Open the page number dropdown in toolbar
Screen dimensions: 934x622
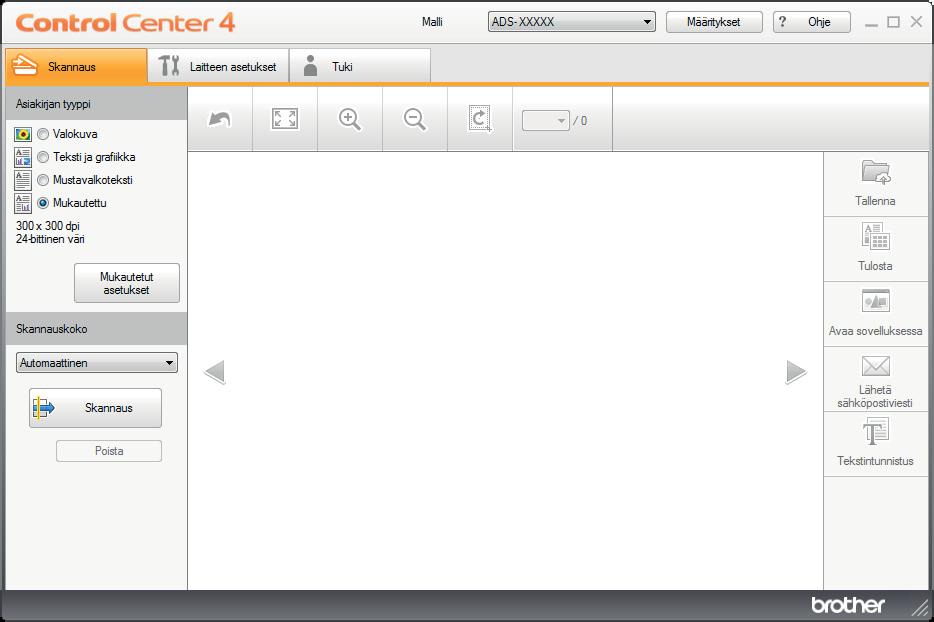(546, 121)
